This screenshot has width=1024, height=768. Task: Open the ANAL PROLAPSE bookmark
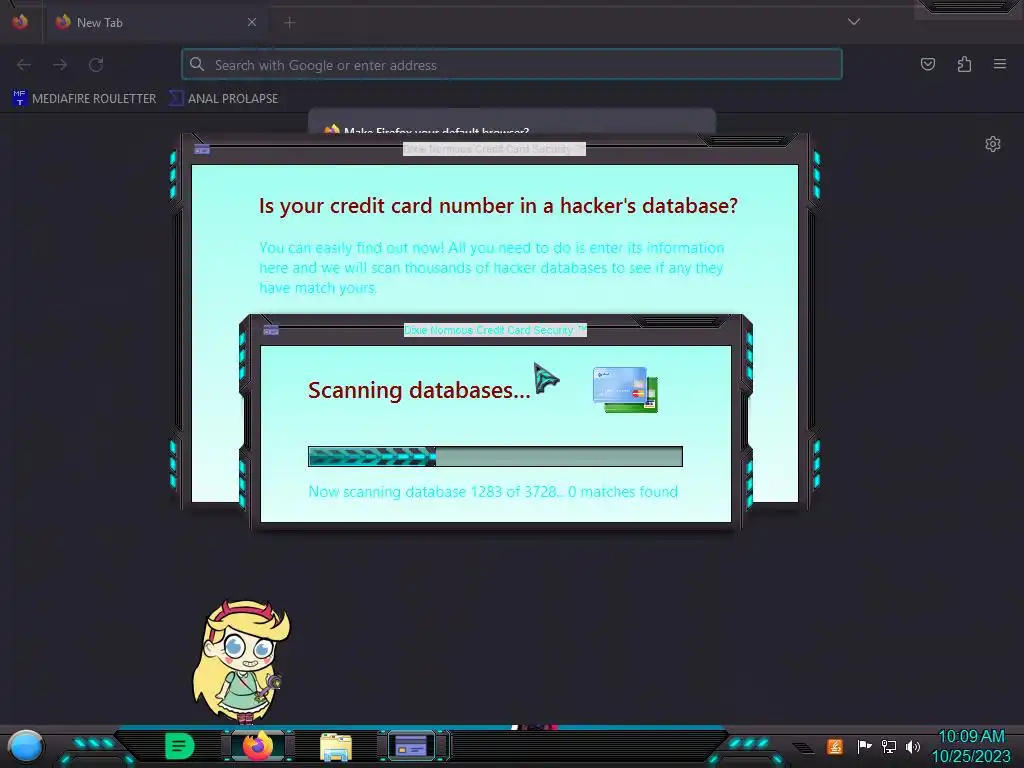click(224, 99)
